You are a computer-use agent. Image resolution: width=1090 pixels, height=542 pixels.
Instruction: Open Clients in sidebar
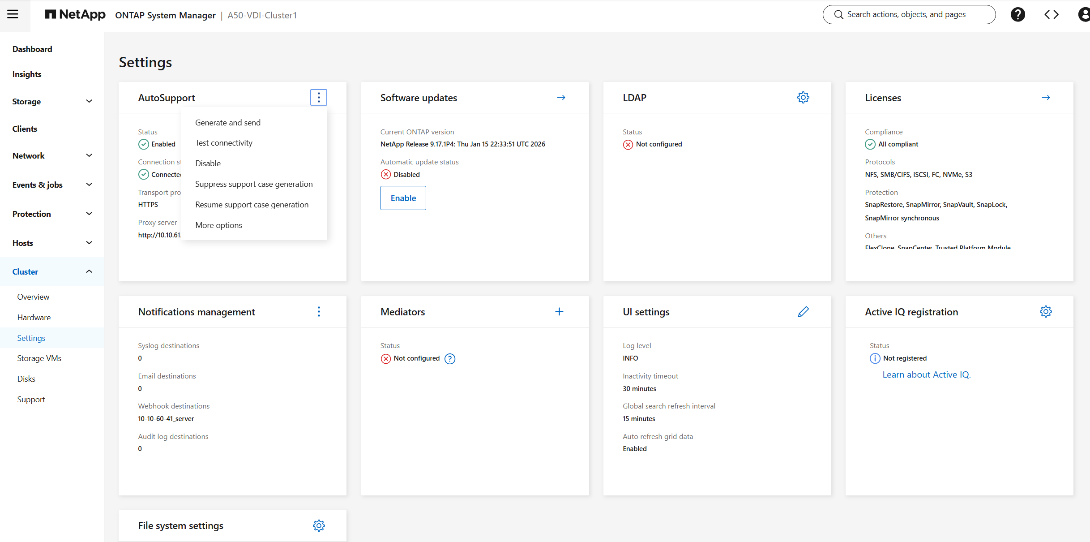[25, 129]
